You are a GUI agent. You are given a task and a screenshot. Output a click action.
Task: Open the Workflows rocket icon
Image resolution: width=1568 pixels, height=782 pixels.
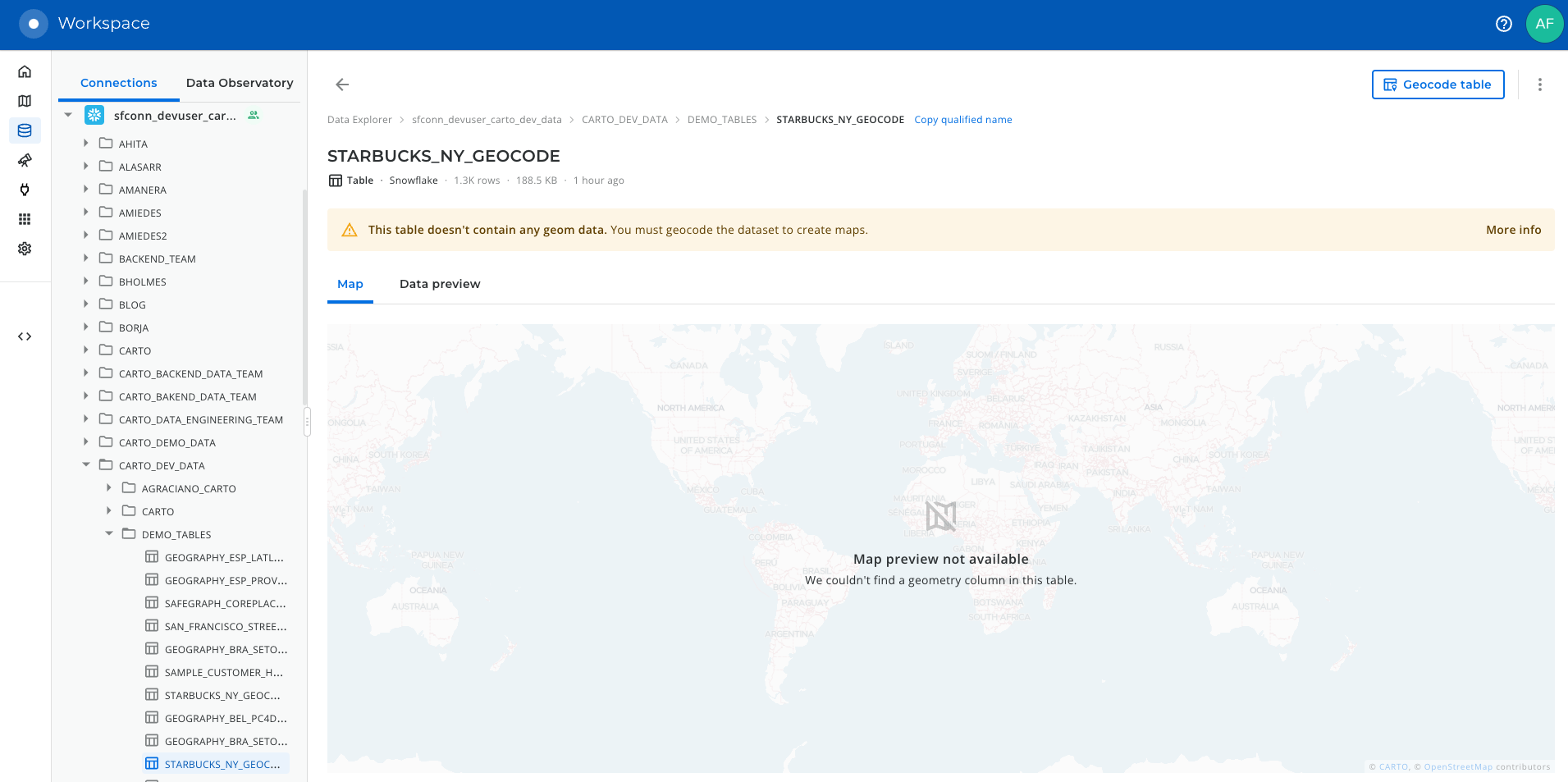click(25, 160)
